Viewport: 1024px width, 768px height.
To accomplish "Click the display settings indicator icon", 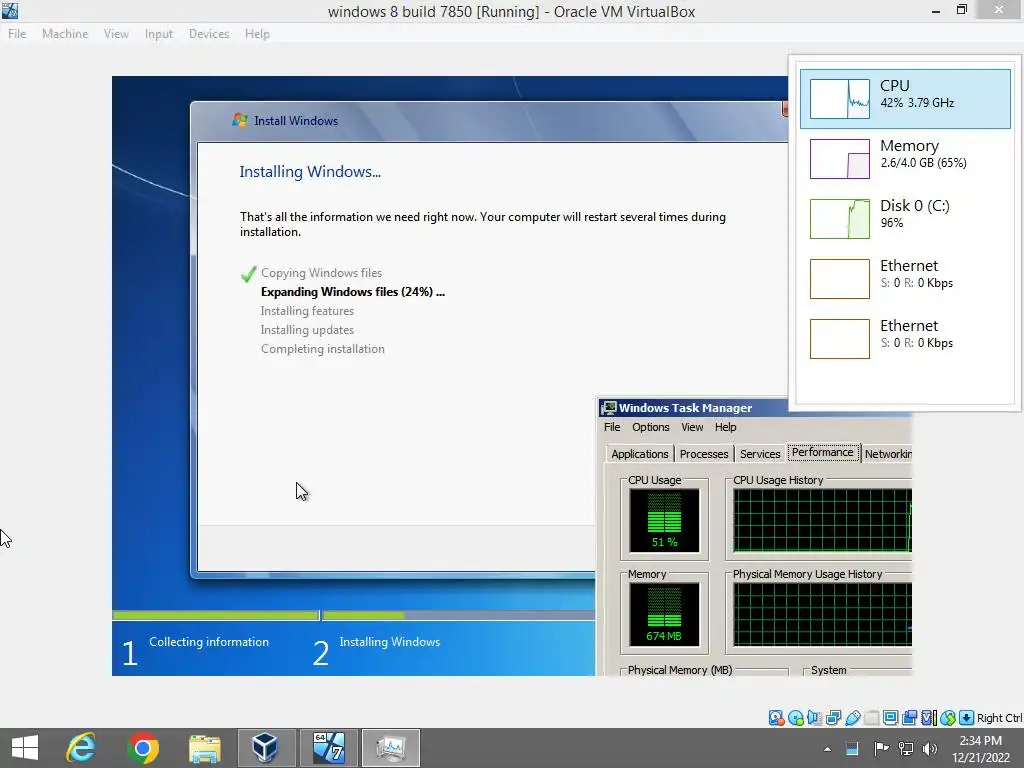I will pyautogui.click(x=890, y=718).
